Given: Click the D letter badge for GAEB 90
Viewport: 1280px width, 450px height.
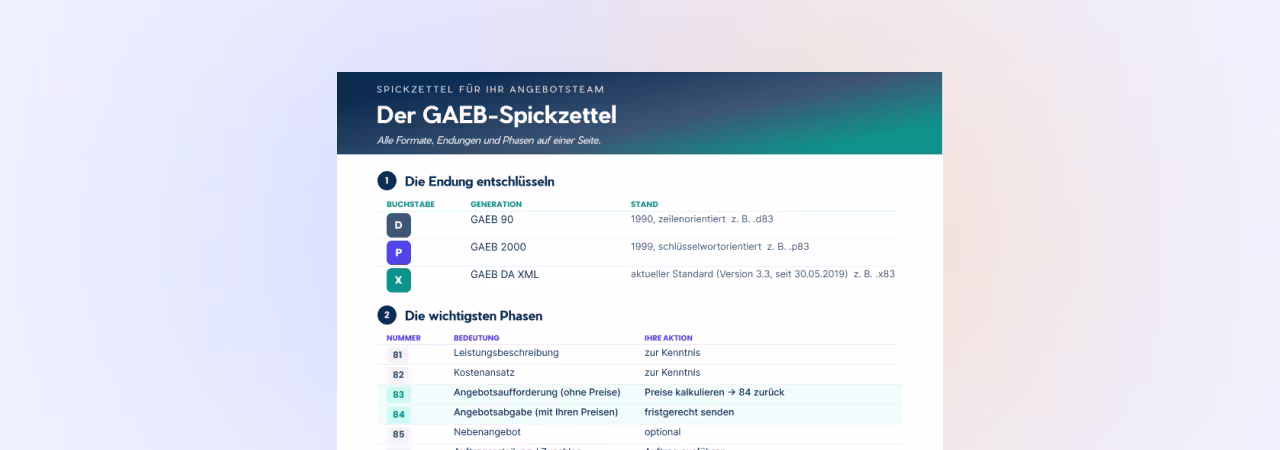Looking at the screenshot, I should point(398,225).
